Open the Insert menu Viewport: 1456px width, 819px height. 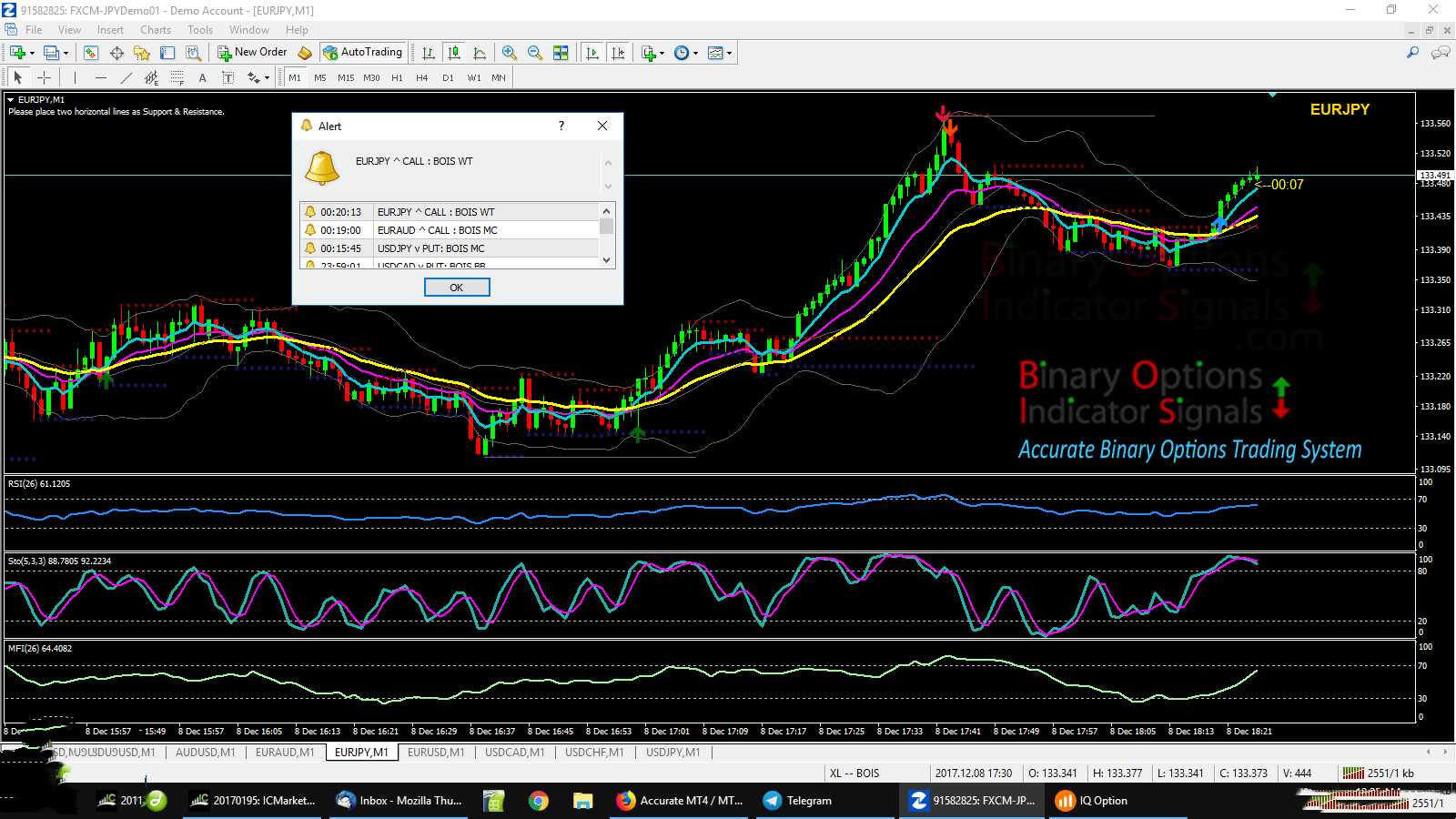110,30
